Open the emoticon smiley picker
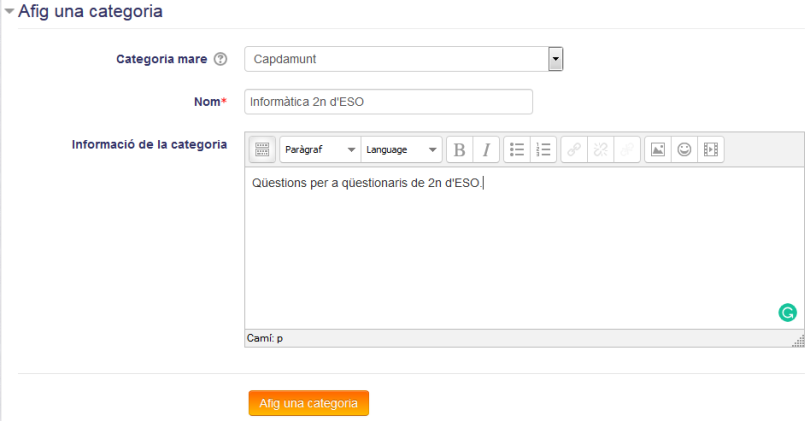 pos(684,150)
